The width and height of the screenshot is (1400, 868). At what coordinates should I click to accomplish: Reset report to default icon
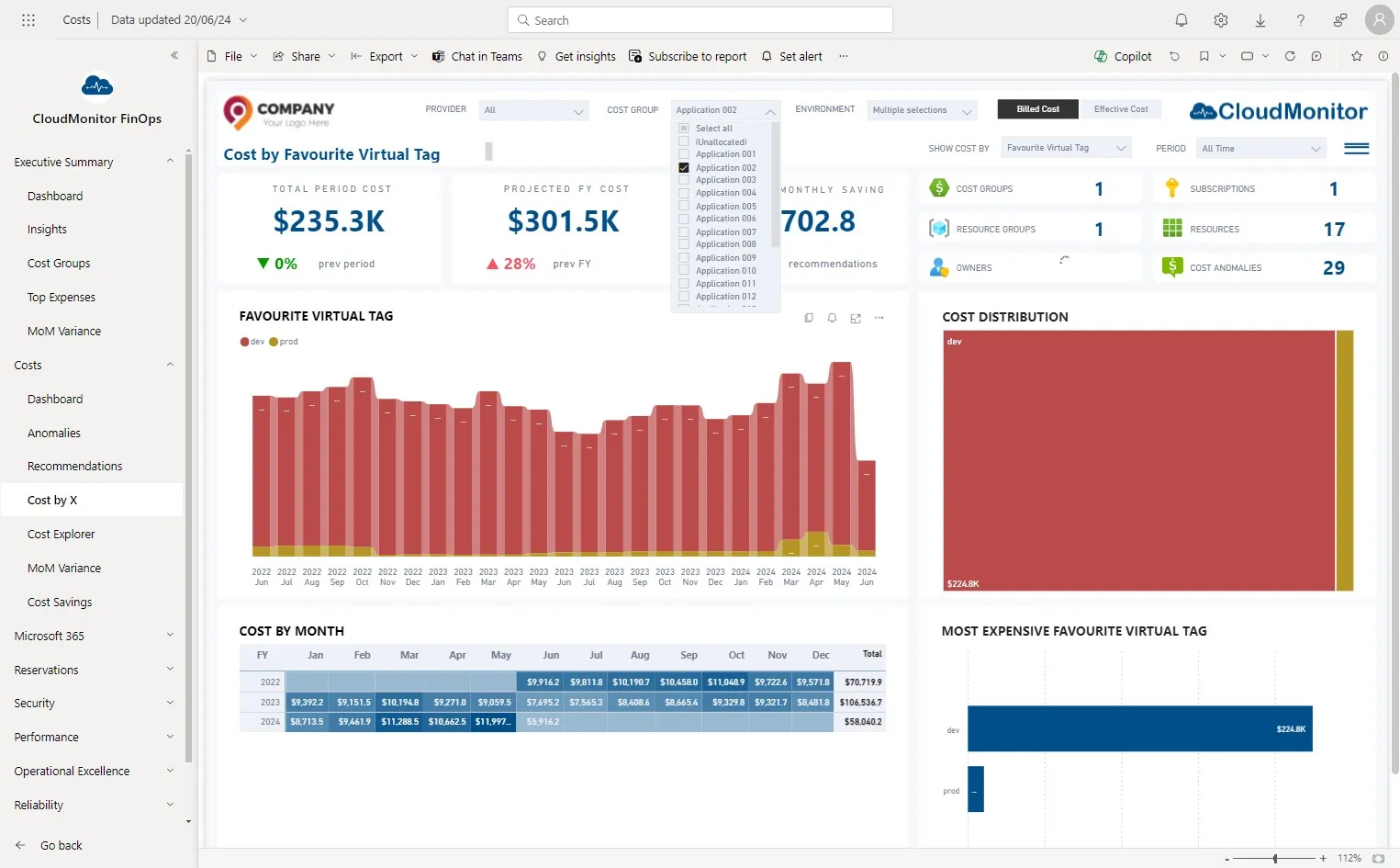(1174, 56)
